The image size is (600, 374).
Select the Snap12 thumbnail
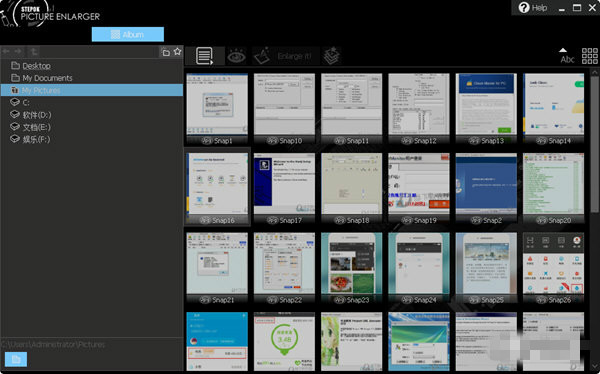(419, 104)
